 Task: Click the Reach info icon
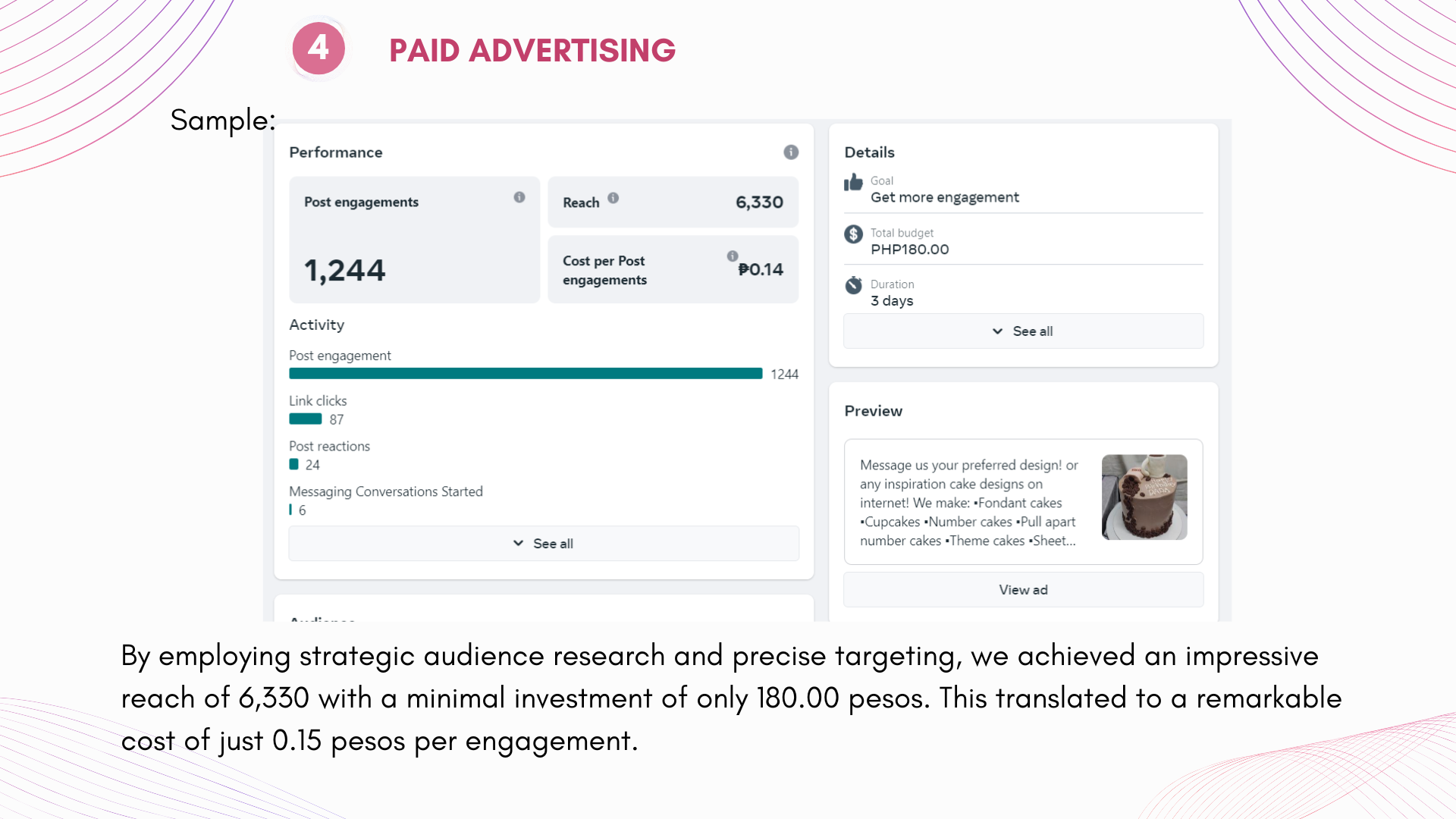click(613, 198)
